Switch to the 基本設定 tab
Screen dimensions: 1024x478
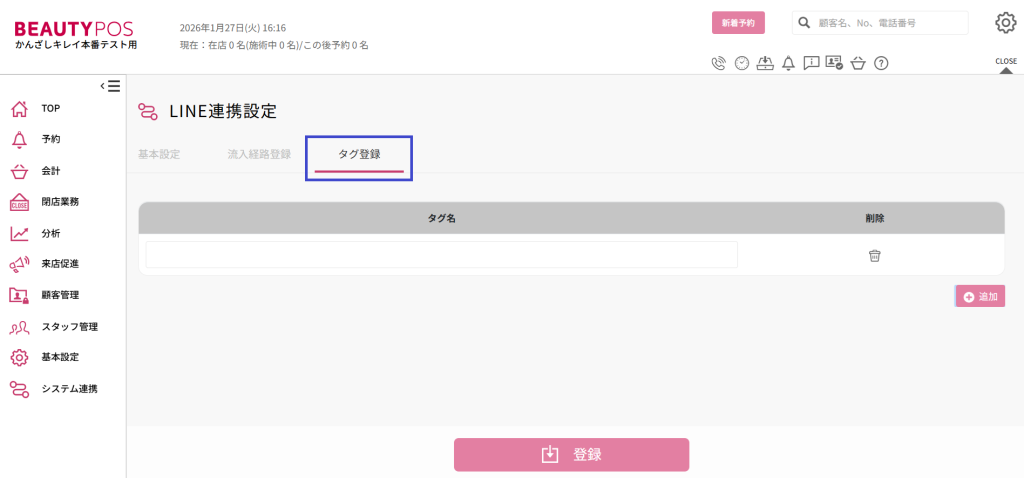[159, 154]
